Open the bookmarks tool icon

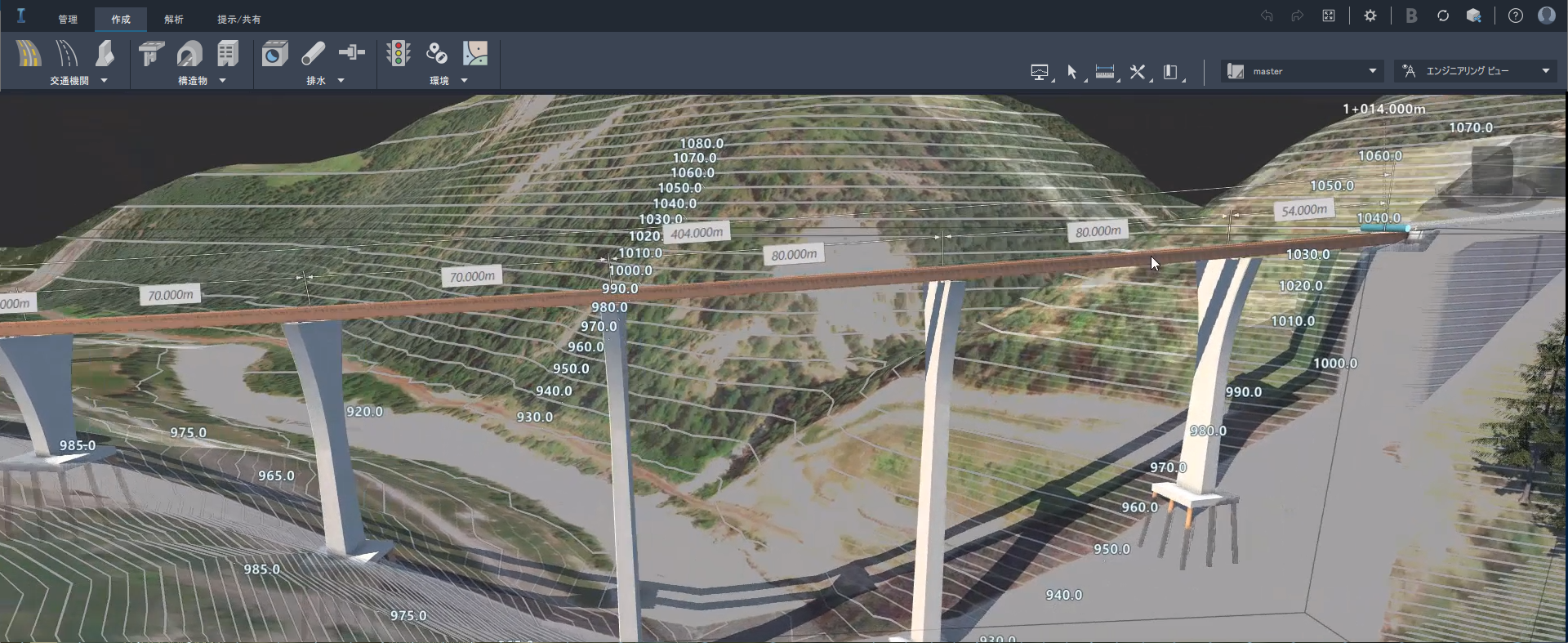click(x=1170, y=72)
